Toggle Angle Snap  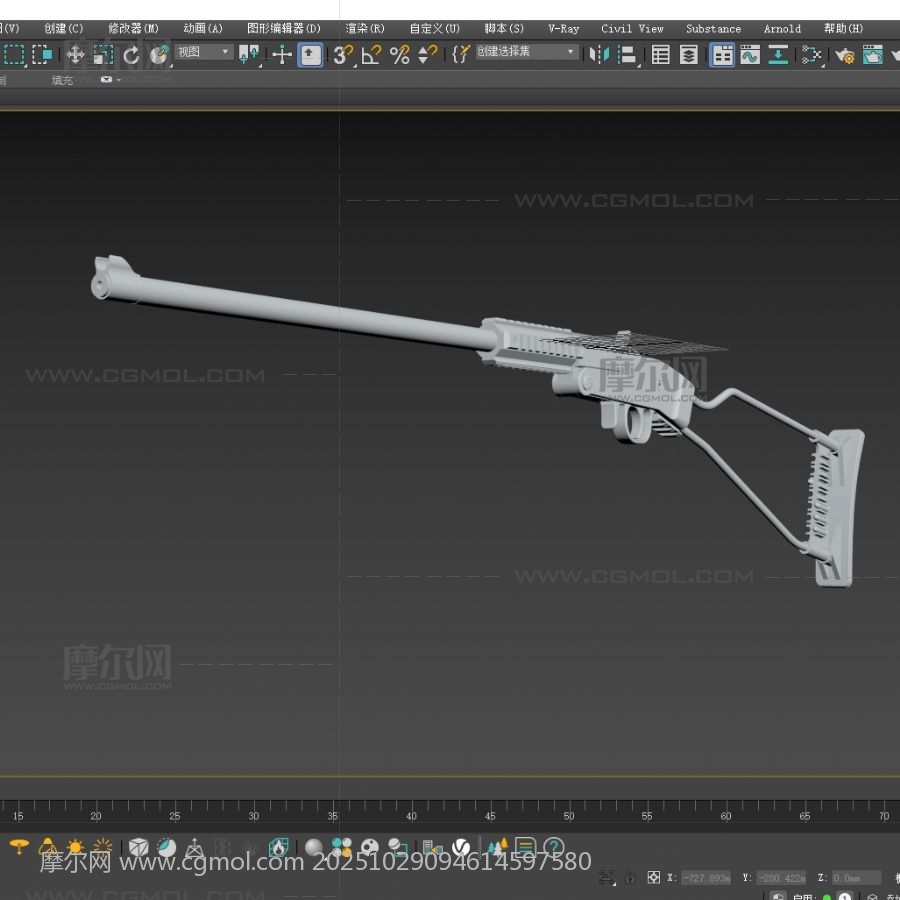[371, 55]
